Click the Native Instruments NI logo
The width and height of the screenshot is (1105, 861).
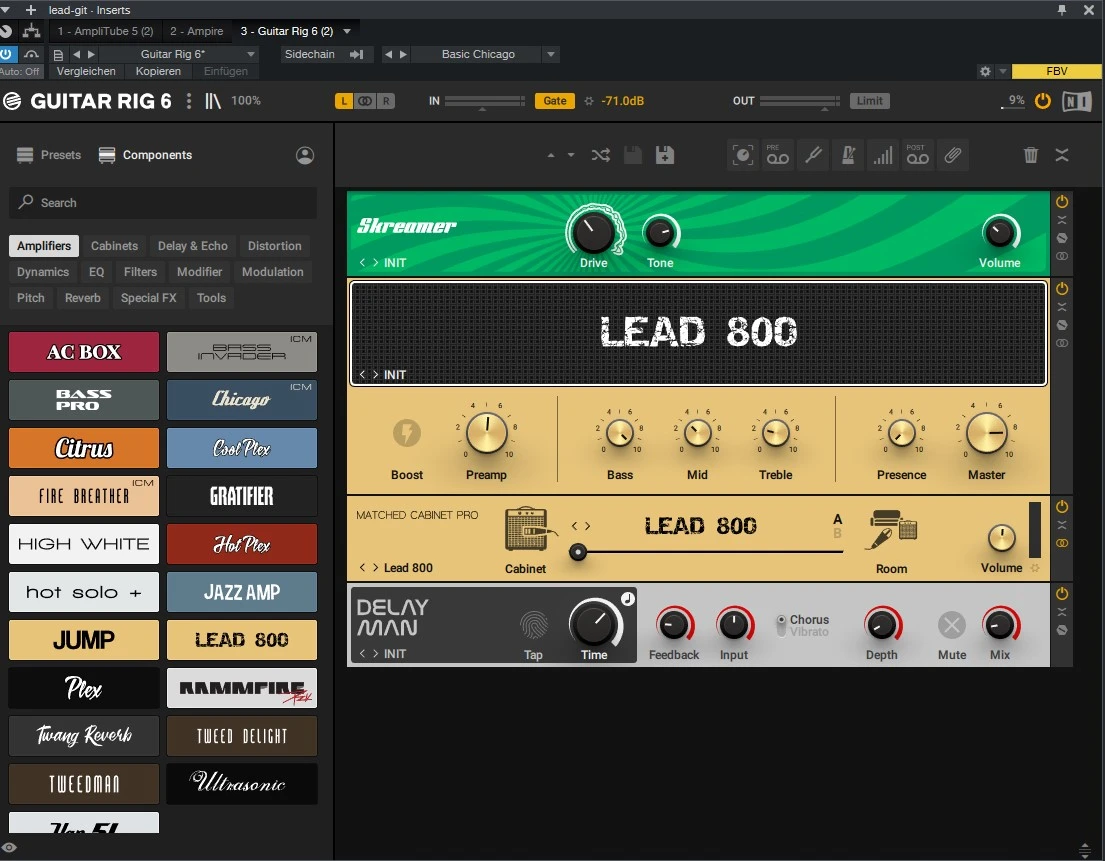[1077, 101]
